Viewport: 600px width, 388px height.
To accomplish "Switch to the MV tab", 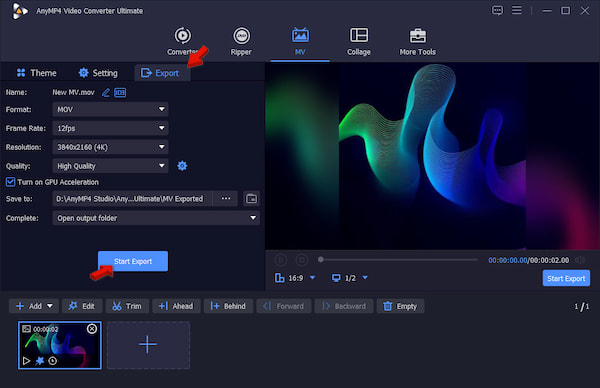I will 300,41.
